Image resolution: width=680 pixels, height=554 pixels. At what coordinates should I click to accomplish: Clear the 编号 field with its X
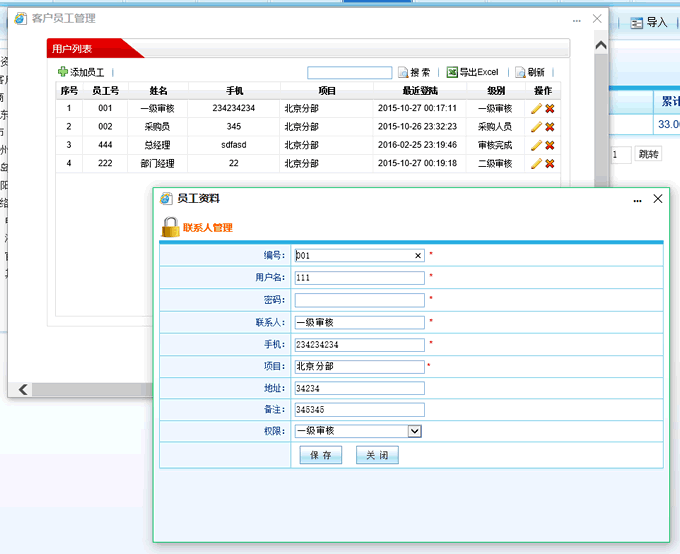[x=418, y=255]
